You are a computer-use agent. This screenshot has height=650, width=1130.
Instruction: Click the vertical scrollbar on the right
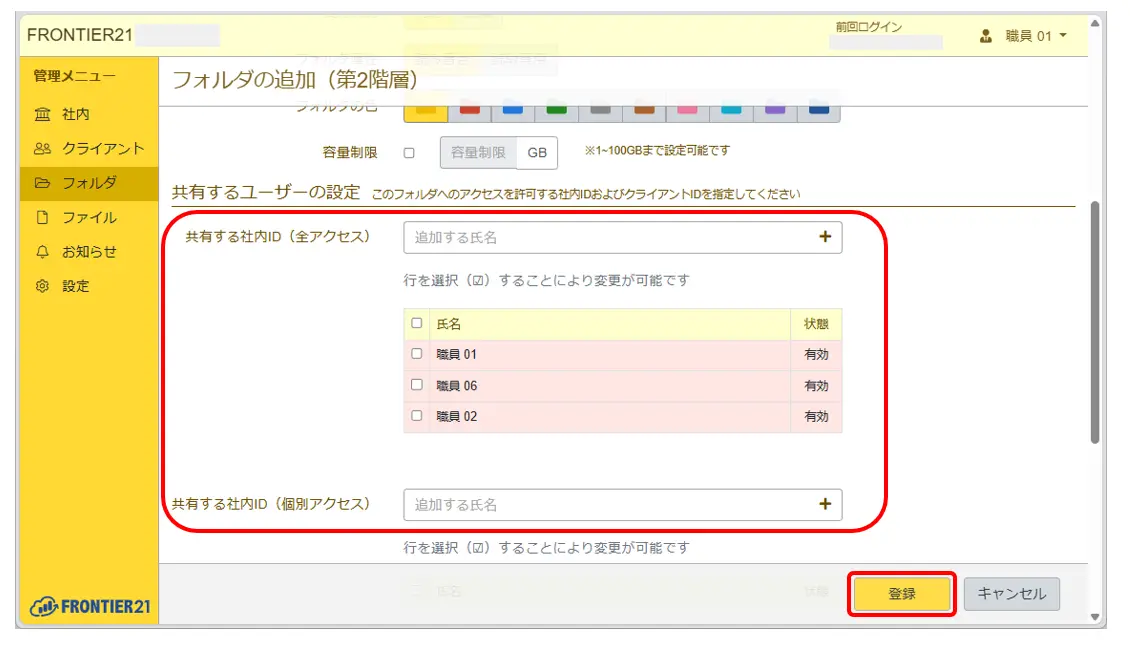point(1095,320)
